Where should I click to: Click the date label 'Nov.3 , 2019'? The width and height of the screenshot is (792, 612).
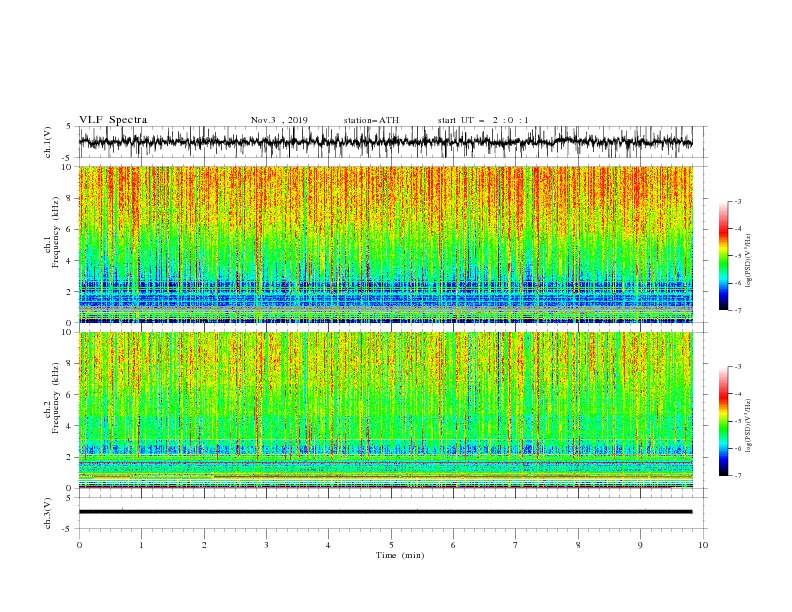pos(279,120)
